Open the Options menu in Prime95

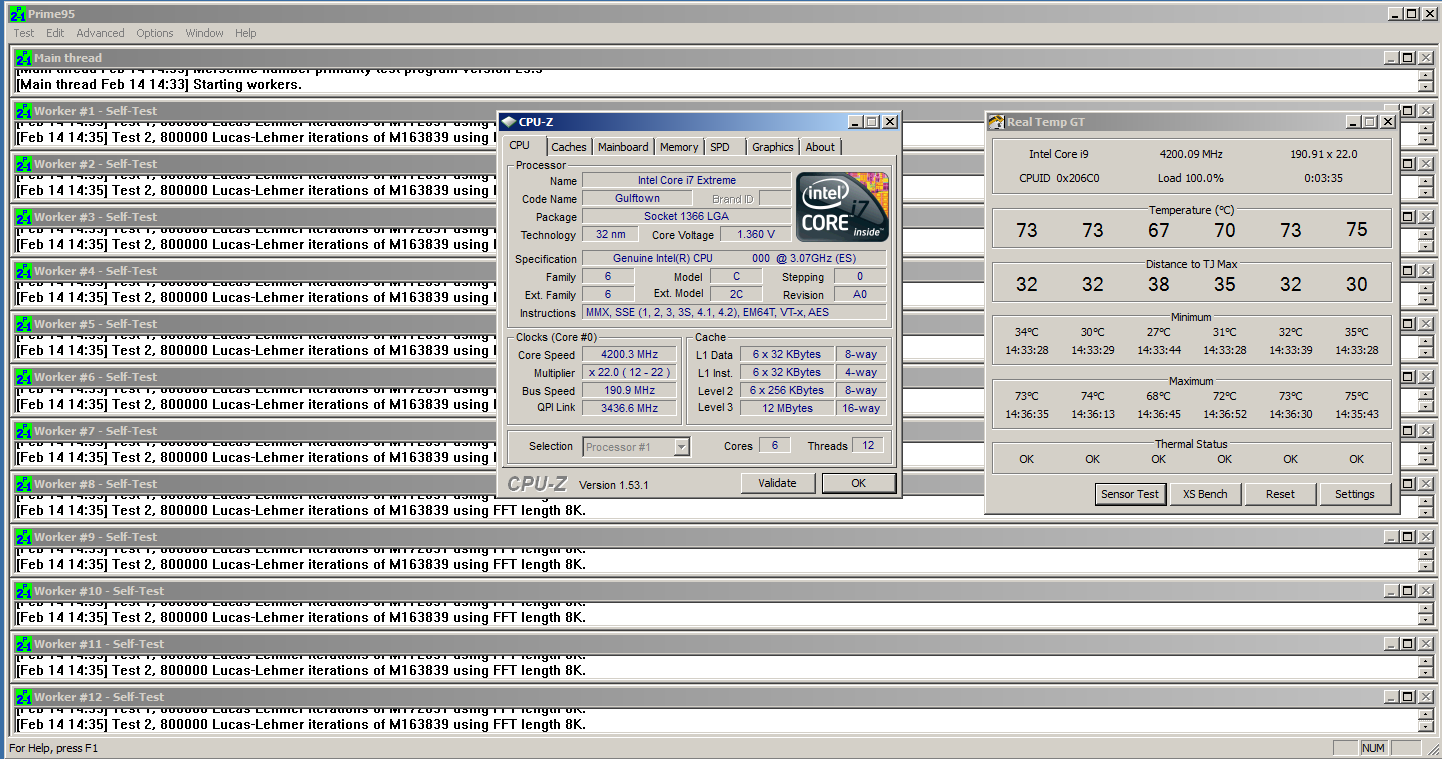155,33
